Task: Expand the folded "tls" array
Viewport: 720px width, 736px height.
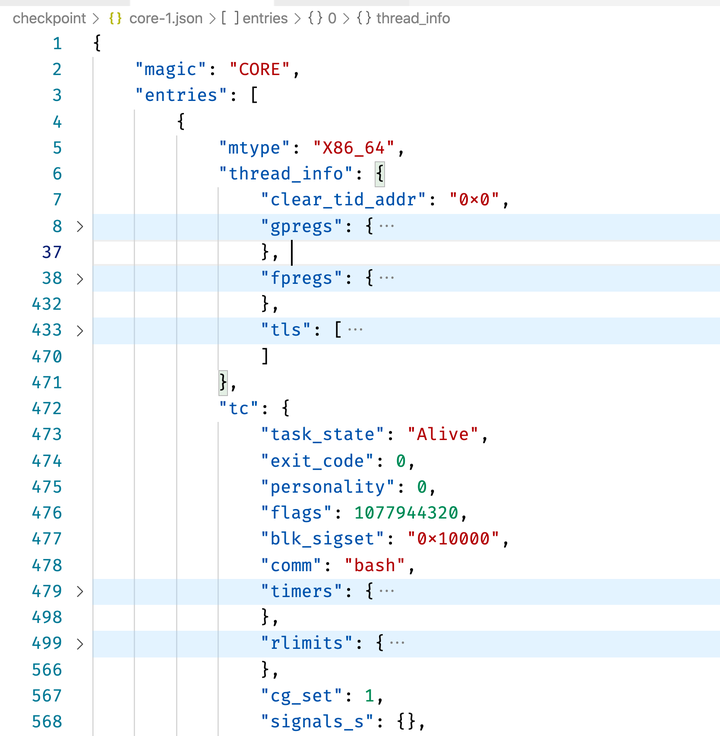Action: (x=80, y=330)
